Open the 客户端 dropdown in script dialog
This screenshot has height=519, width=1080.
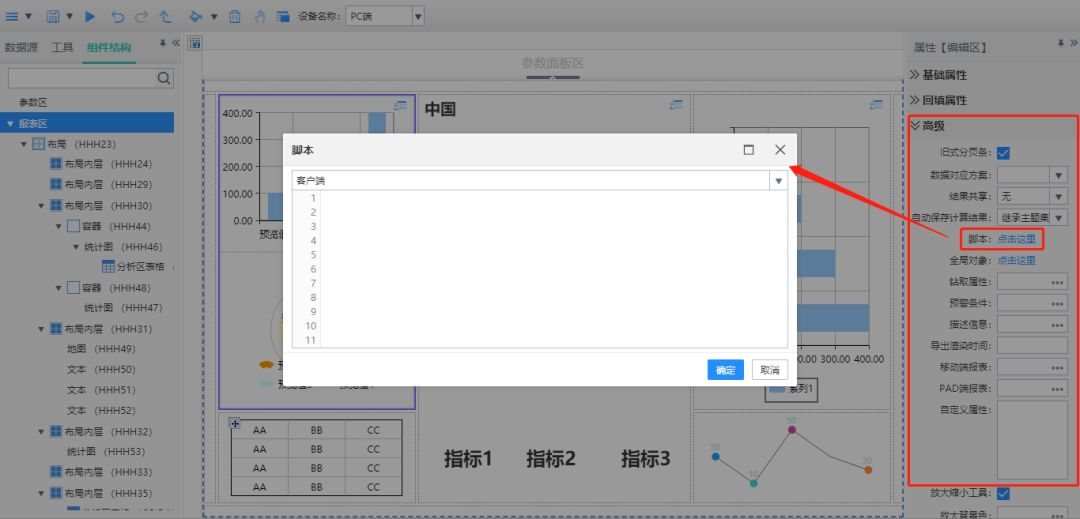pyautogui.click(x=778, y=181)
